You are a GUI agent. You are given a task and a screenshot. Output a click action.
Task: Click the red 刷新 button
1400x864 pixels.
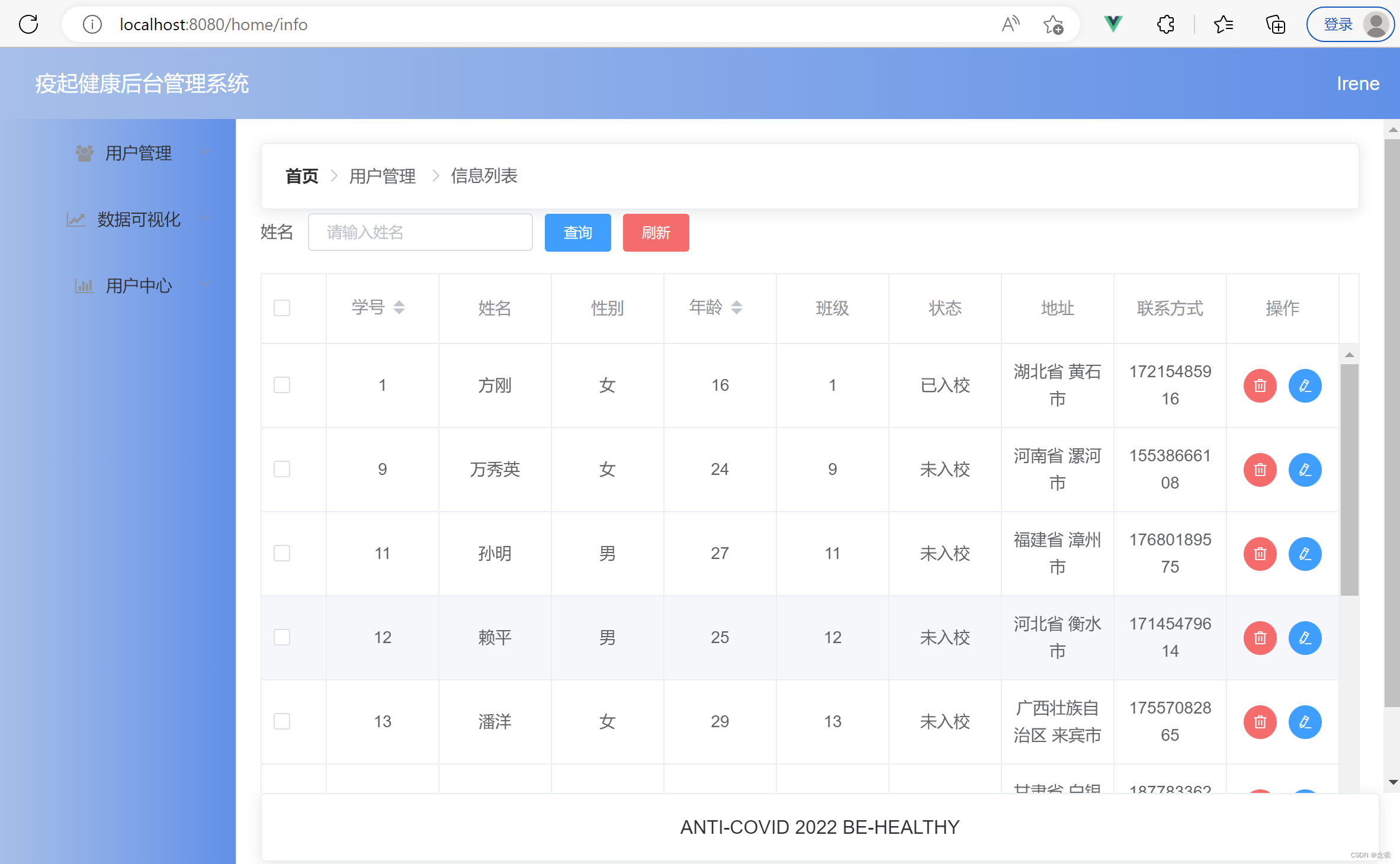pyautogui.click(x=656, y=233)
